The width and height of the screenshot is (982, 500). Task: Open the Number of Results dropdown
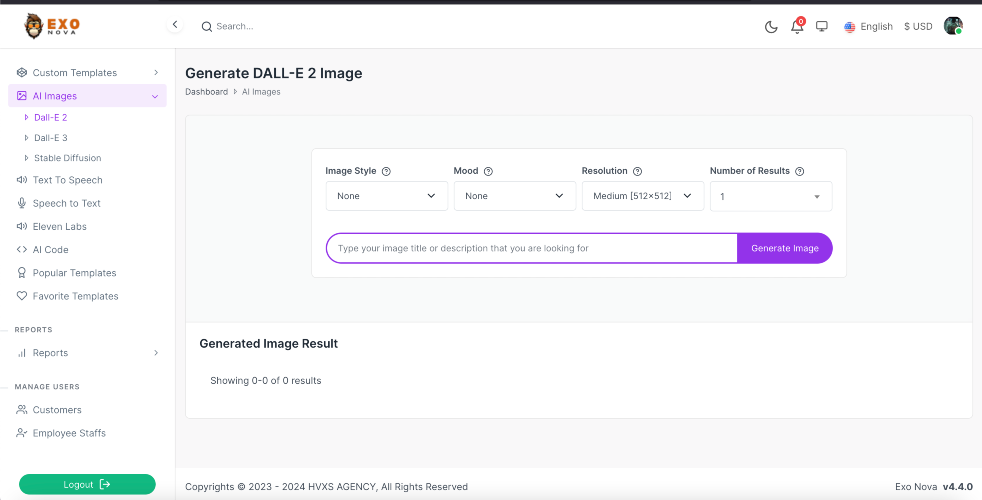point(771,196)
